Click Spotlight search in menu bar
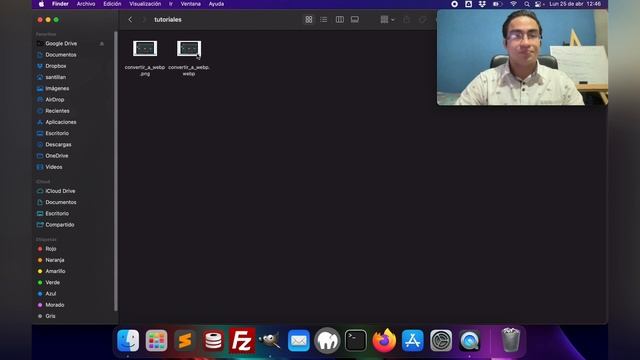The image size is (640, 360). [527, 4]
